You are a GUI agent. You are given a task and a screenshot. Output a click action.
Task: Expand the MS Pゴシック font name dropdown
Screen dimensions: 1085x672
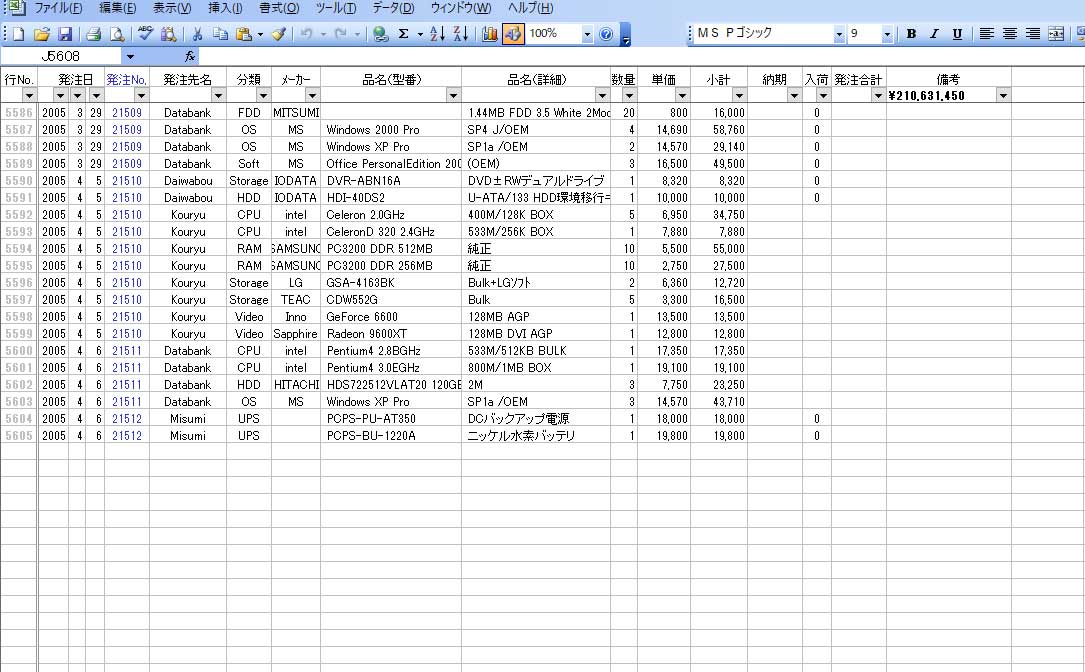coord(839,34)
